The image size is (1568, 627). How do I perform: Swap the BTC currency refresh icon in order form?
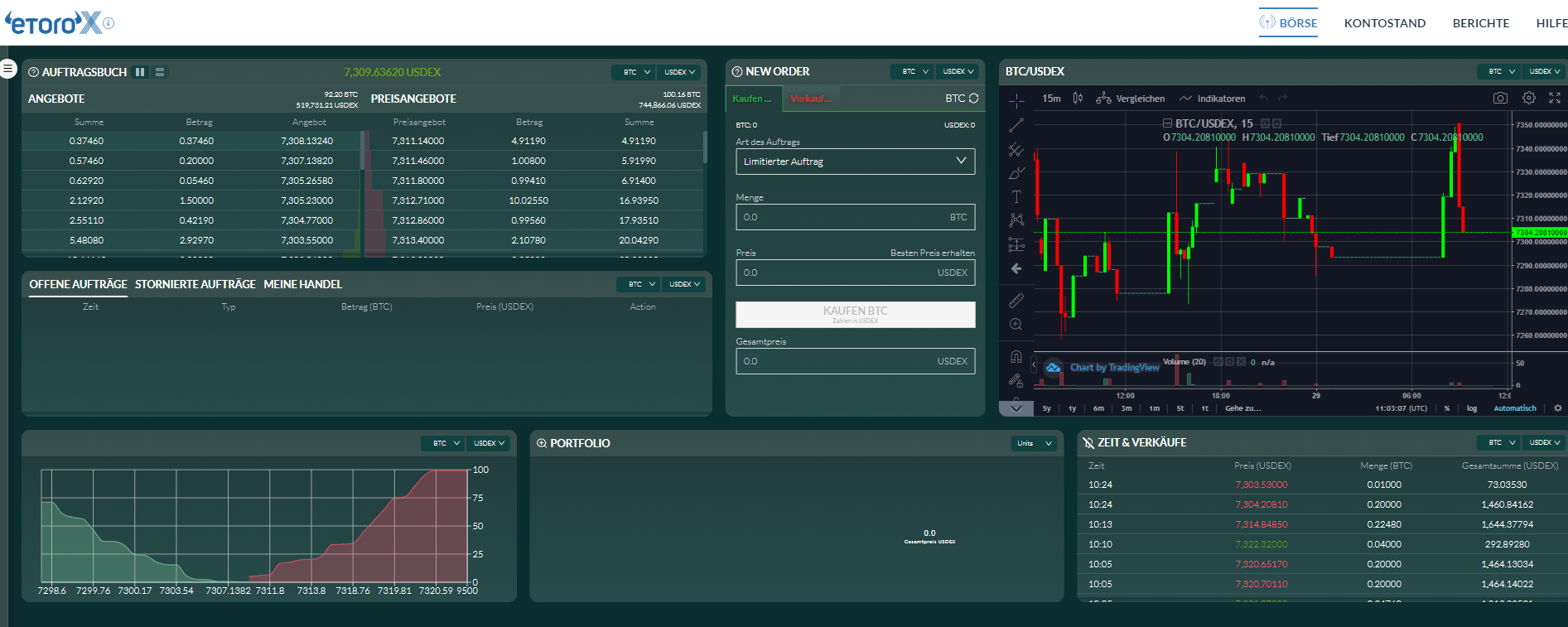pos(974,99)
